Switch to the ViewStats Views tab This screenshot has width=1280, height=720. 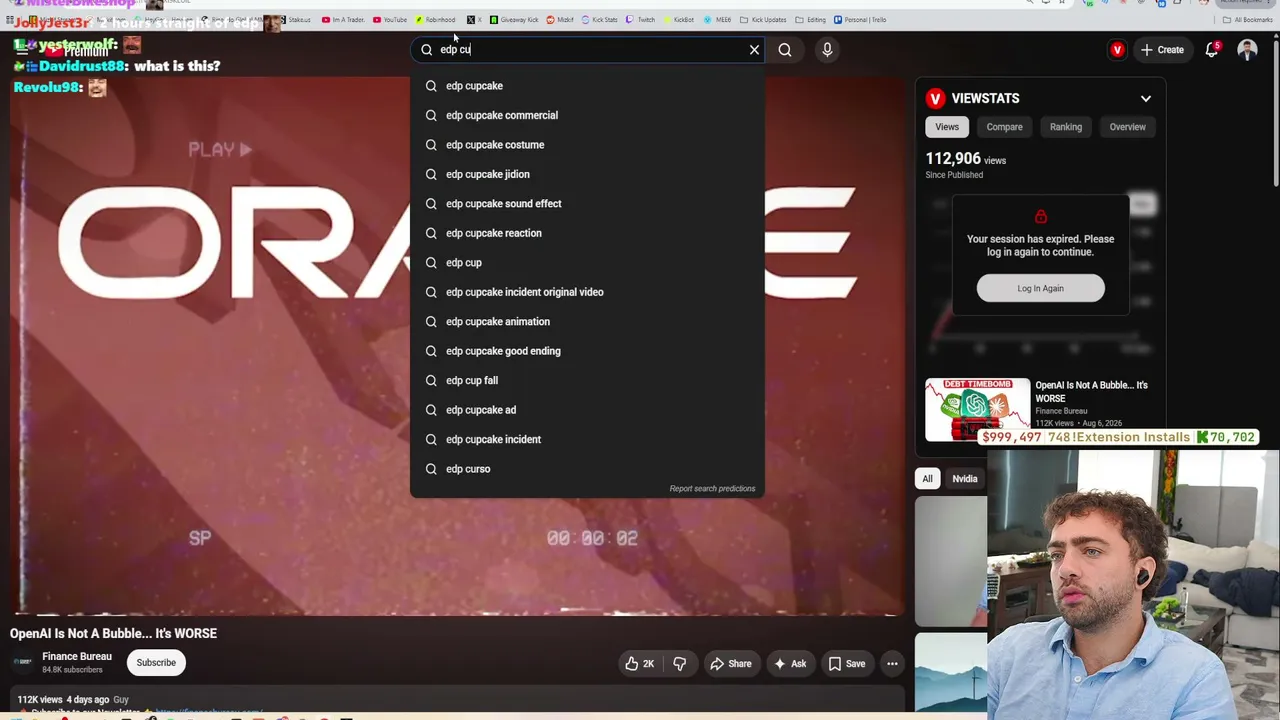(947, 127)
